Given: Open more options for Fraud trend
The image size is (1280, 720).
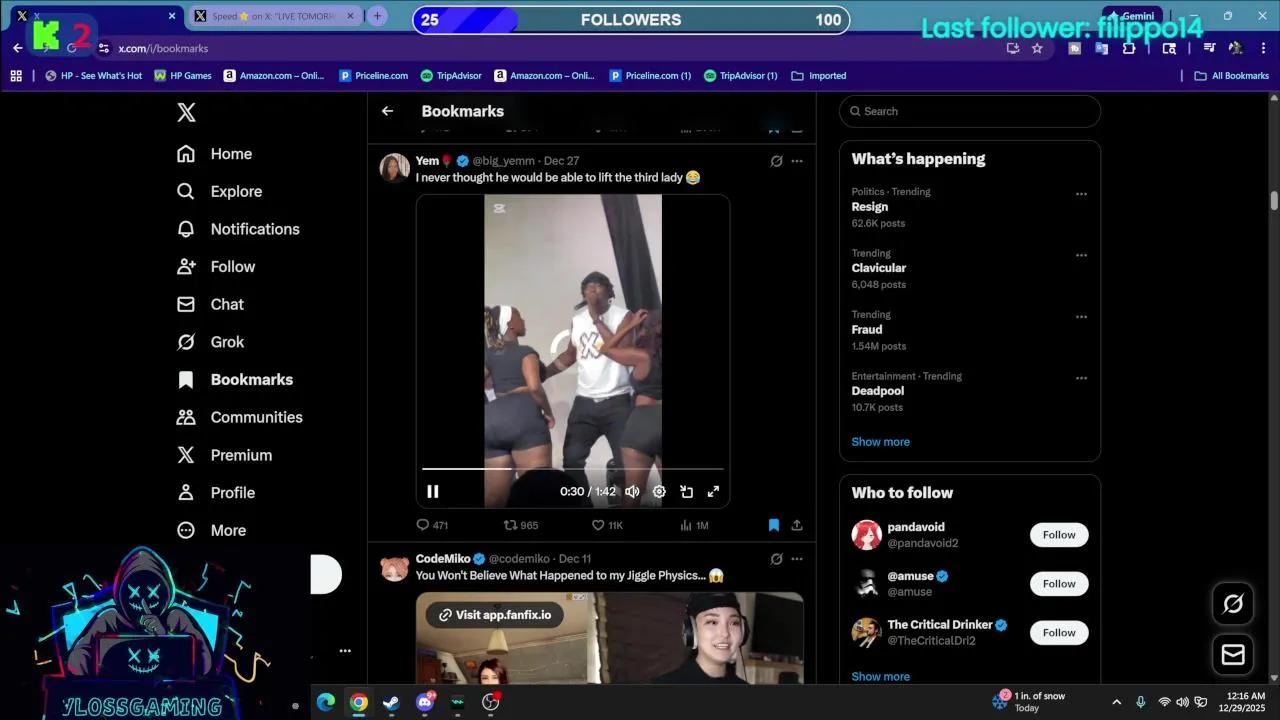Looking at the screenshot, I should [x=1081, y=317].
